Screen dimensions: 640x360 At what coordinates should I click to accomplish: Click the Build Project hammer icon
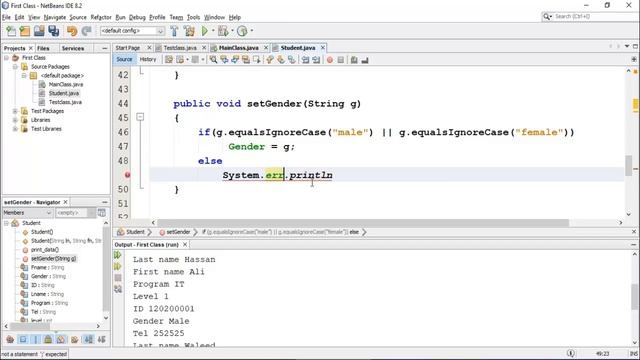click(x=174, y=31)
